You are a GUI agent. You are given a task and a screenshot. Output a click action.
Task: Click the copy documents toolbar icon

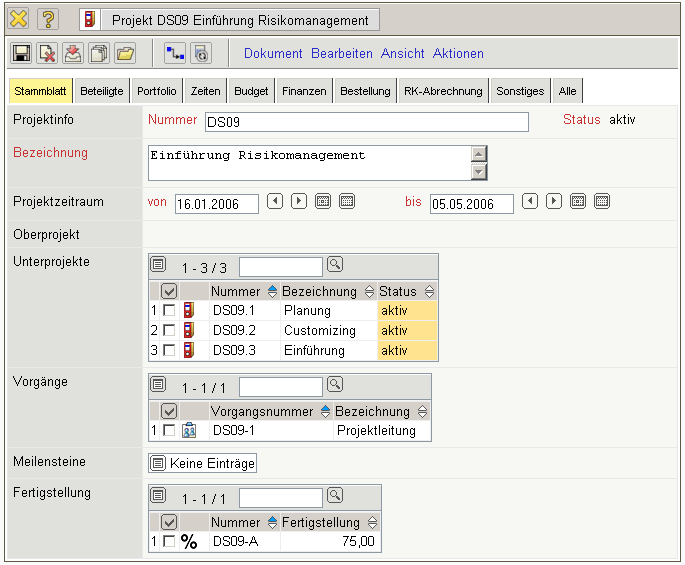coord(98,54)
